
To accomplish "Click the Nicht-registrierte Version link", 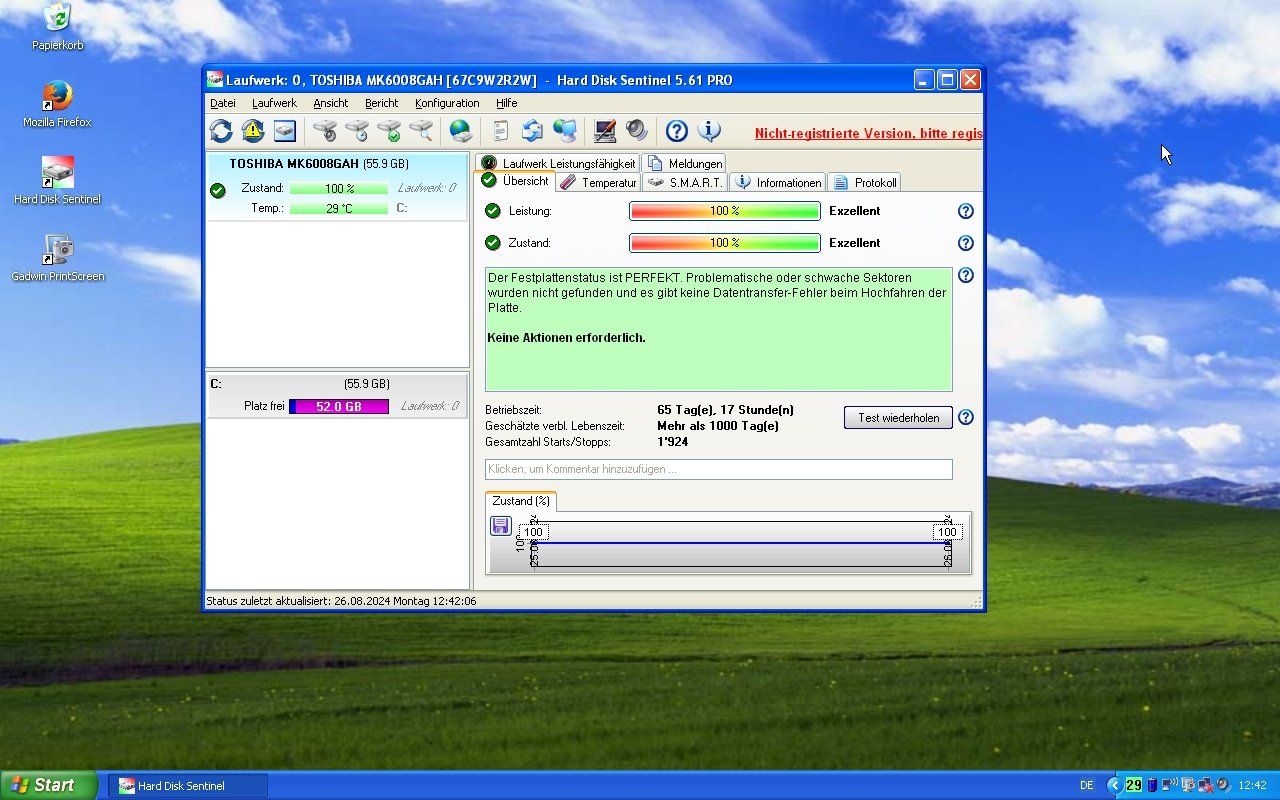I will (868, 133).
